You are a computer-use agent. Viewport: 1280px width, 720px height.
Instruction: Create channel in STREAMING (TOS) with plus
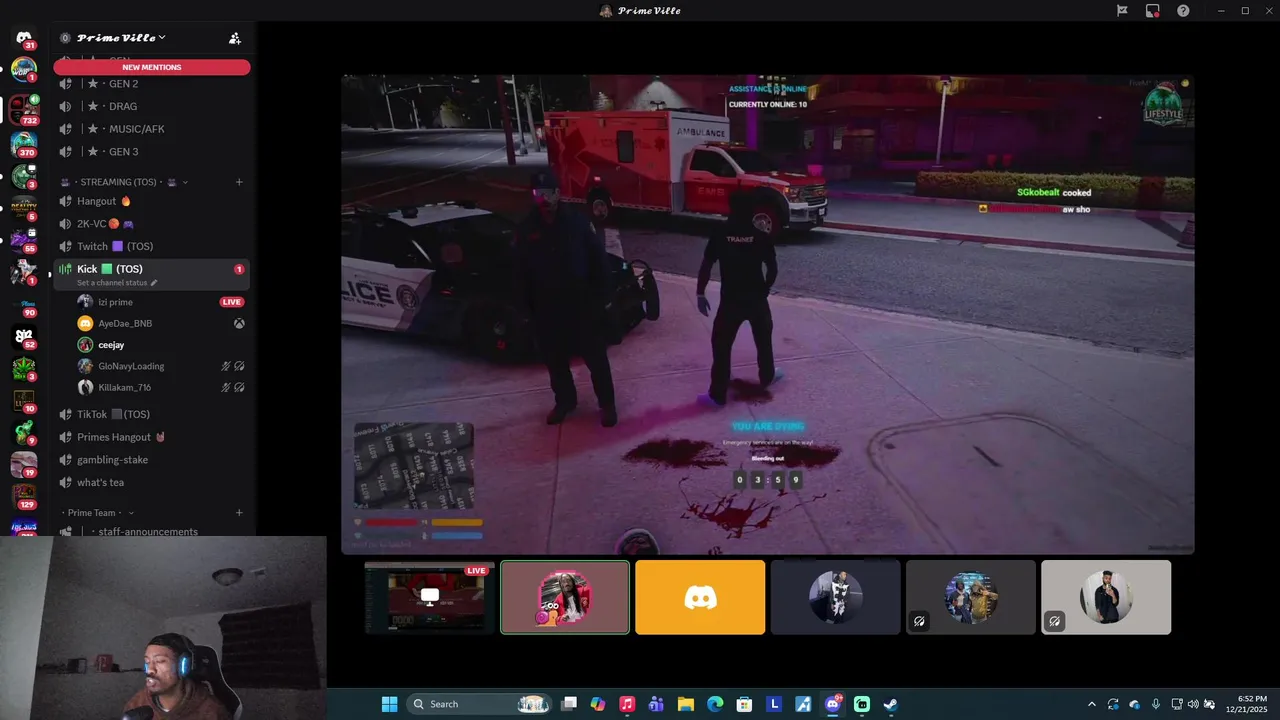click(239, 182)
